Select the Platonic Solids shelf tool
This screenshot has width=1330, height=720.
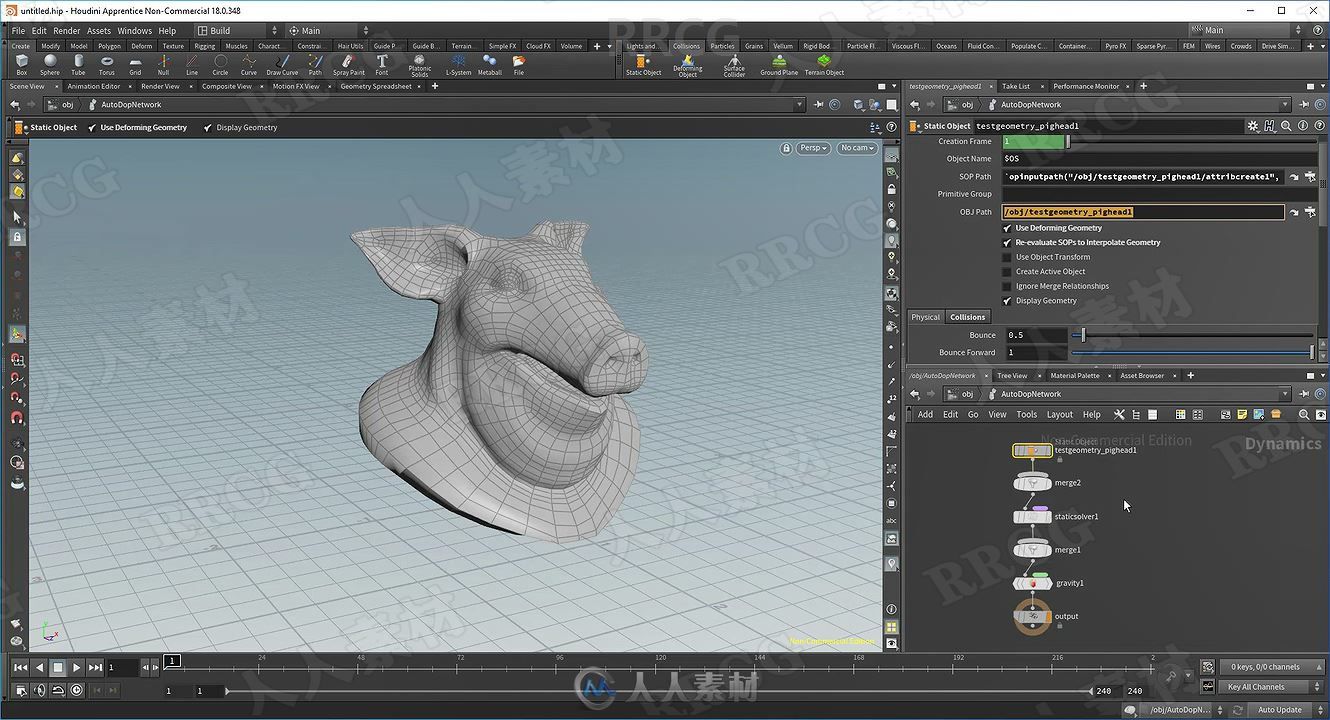[419, 66]
